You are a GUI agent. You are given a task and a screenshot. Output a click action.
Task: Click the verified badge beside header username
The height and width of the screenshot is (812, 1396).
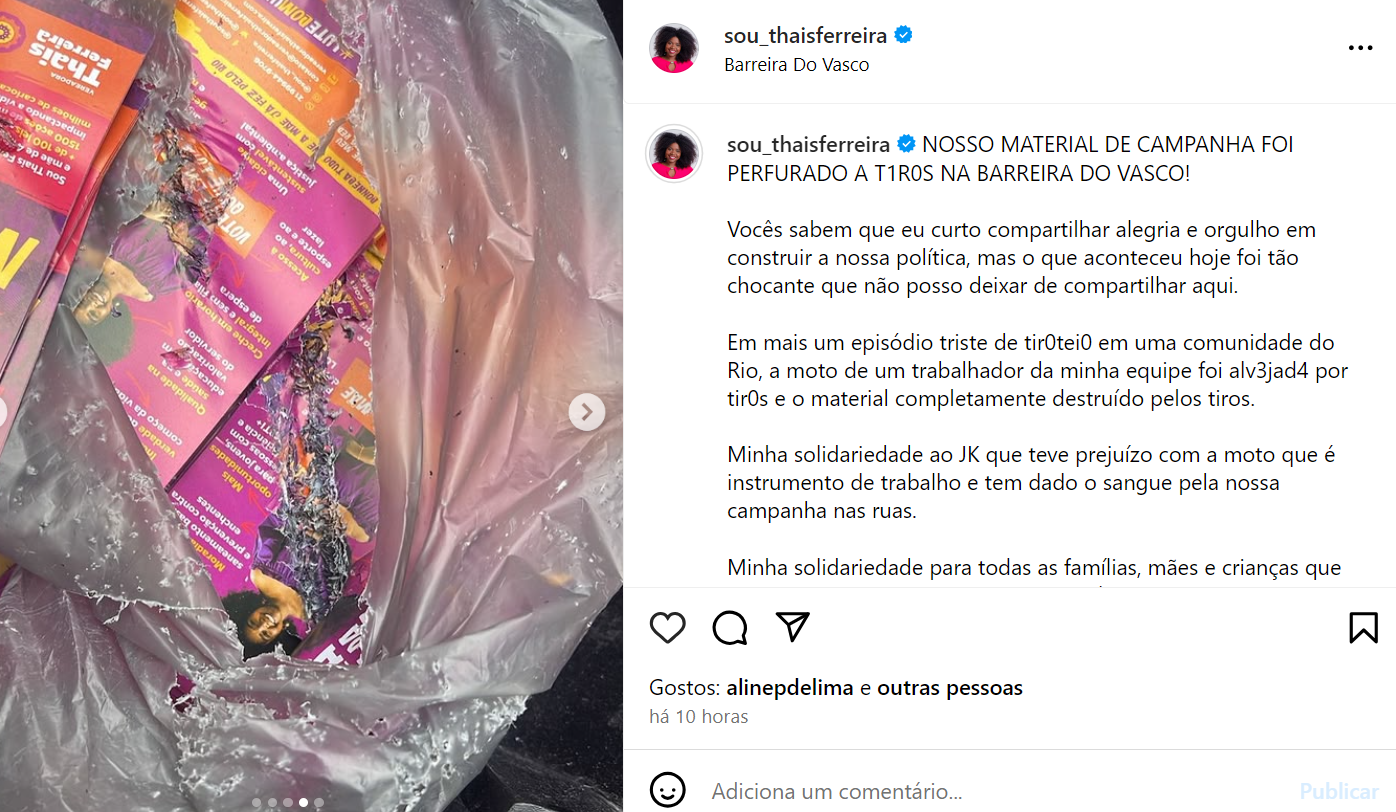(903, 36)
